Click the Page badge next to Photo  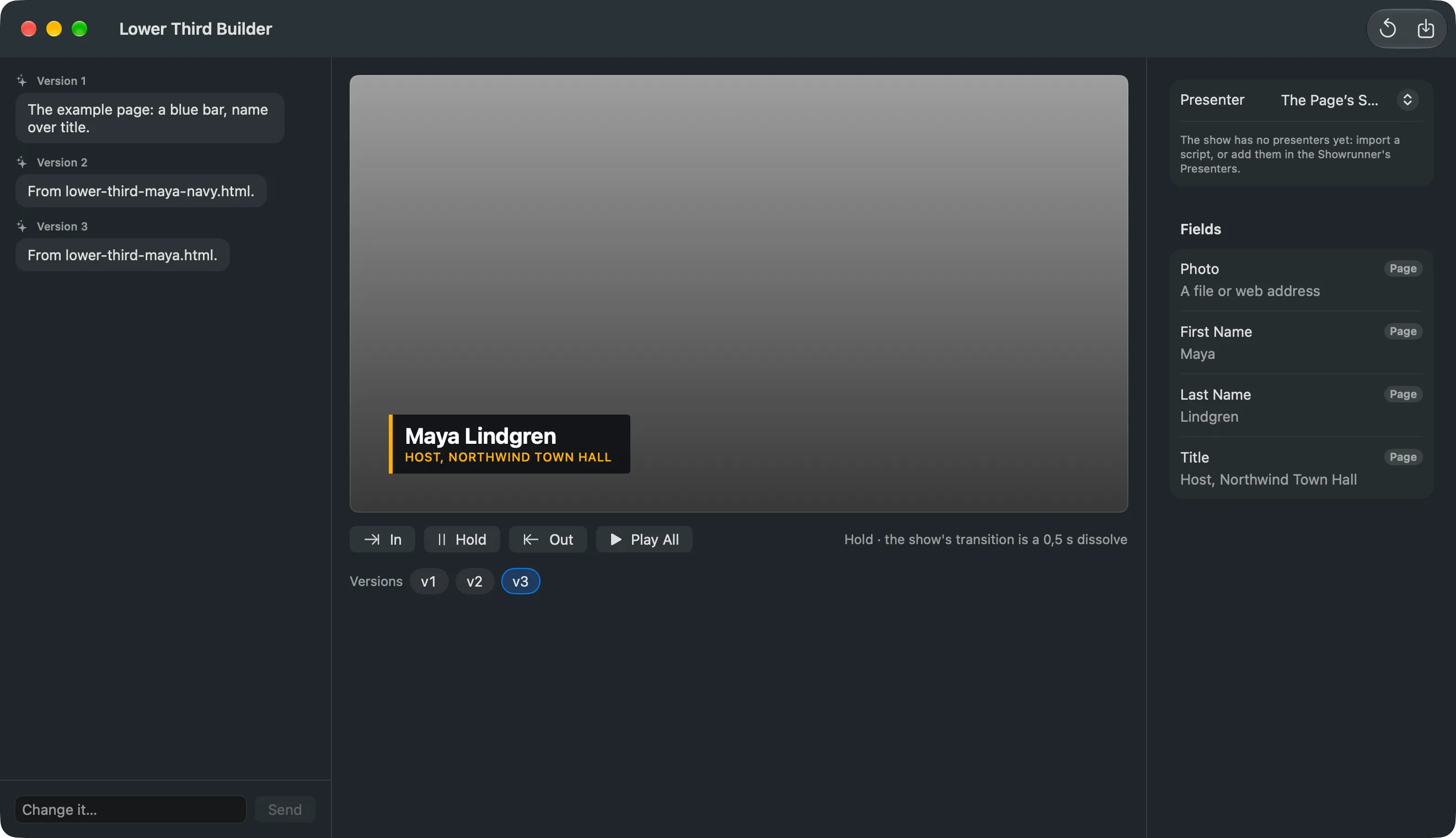coord(1403,269)
